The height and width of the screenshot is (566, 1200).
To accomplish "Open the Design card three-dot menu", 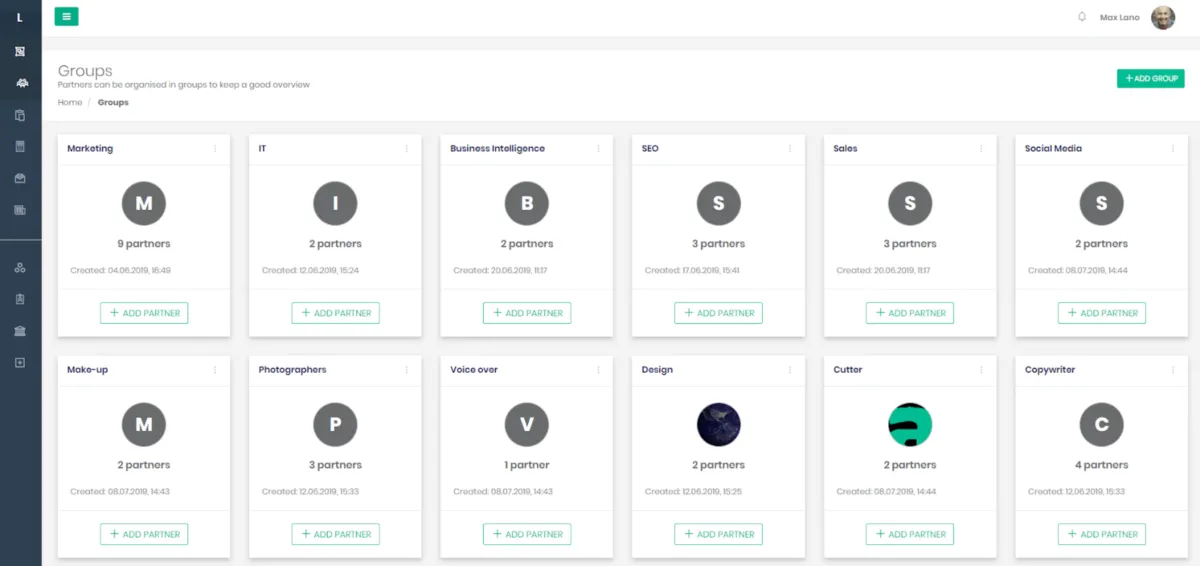I will 790,370.
